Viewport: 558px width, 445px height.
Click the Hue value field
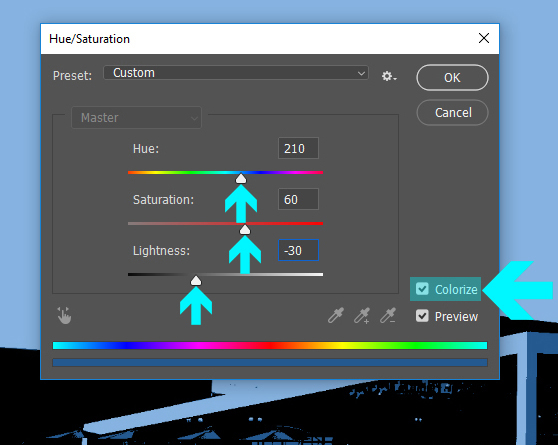coord(298,148)
